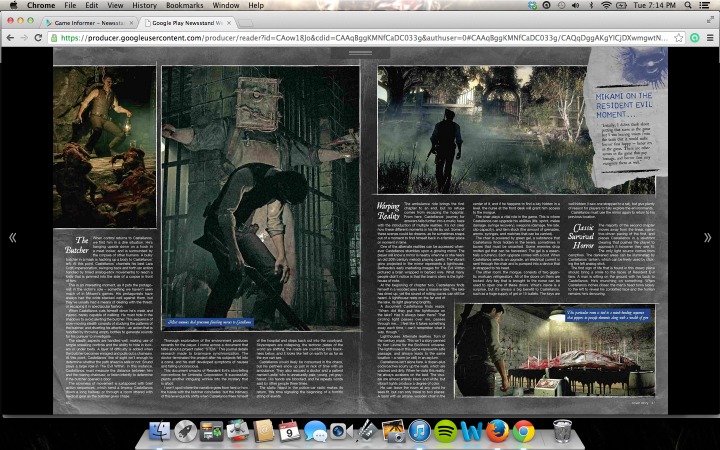The width and height of the screenshot is (720, 450).
Task: Click the browser forward arrow
Action: pyautogui.click(x=24, y=38)
